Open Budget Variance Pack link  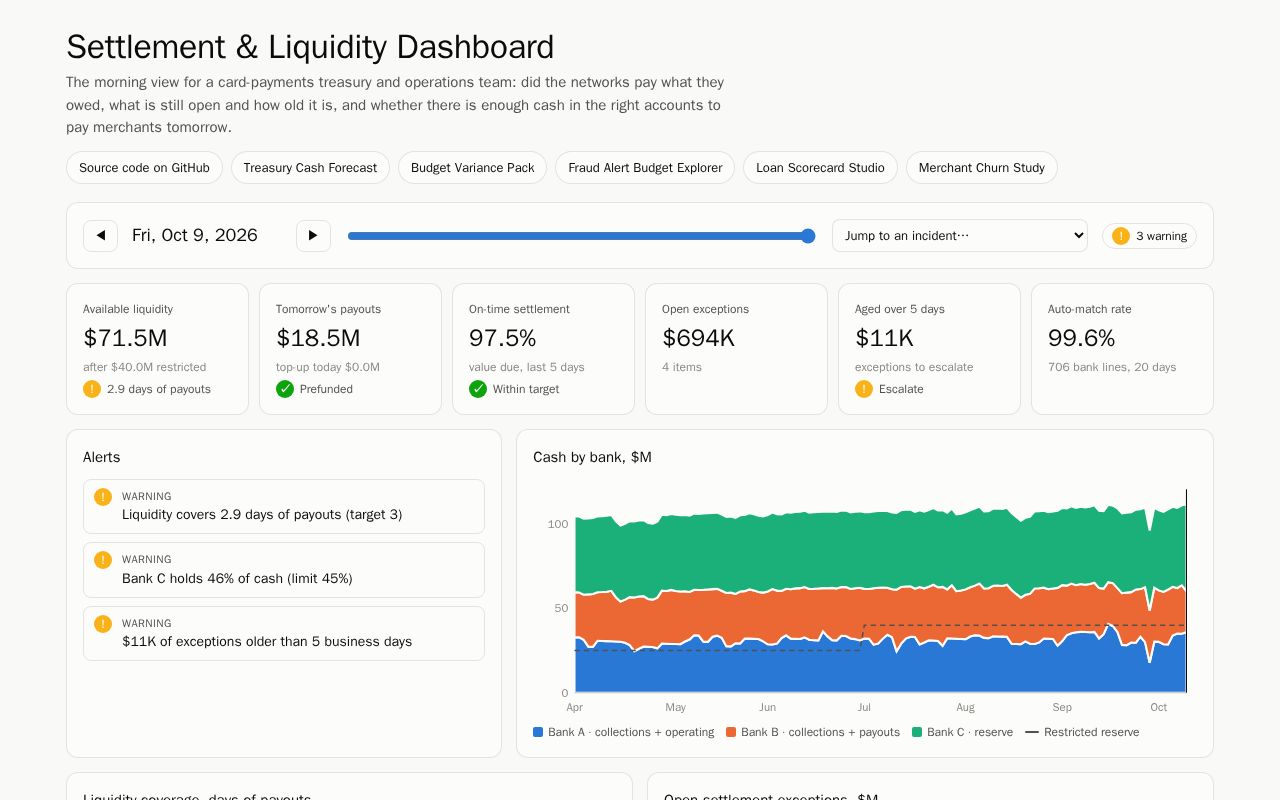pos(472,168)
